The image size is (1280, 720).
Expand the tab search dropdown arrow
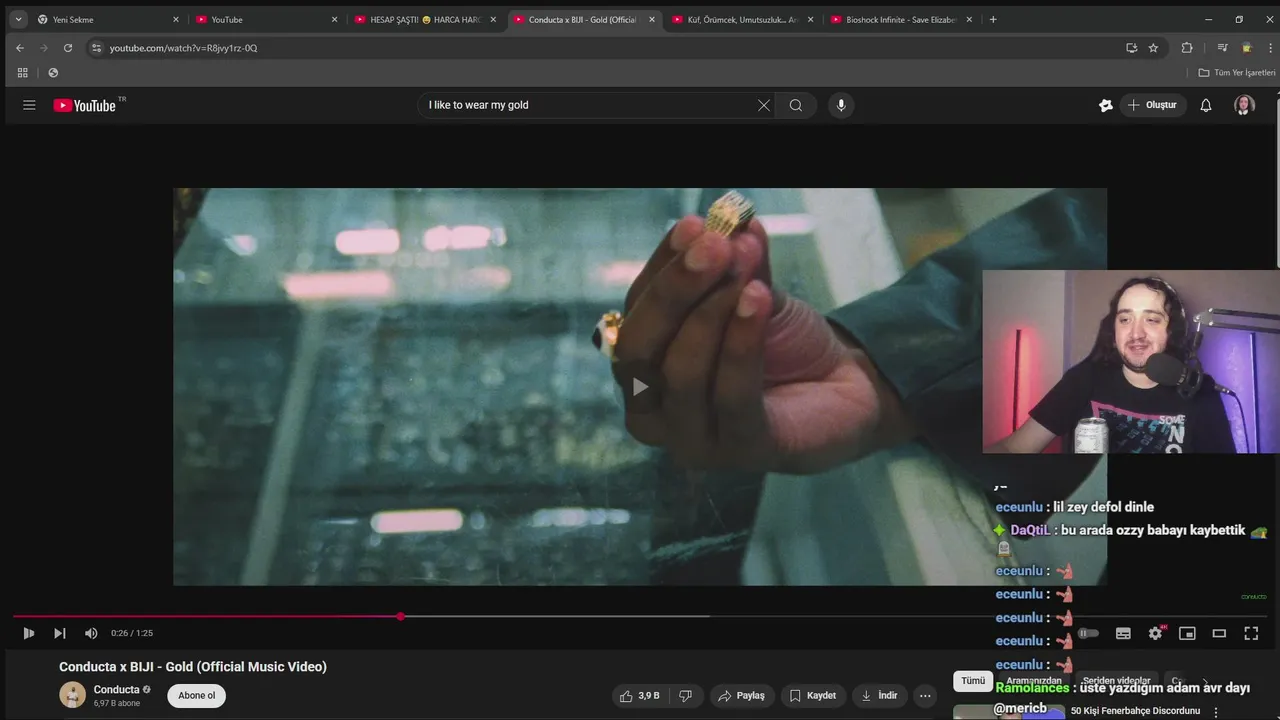click(18, 19)
